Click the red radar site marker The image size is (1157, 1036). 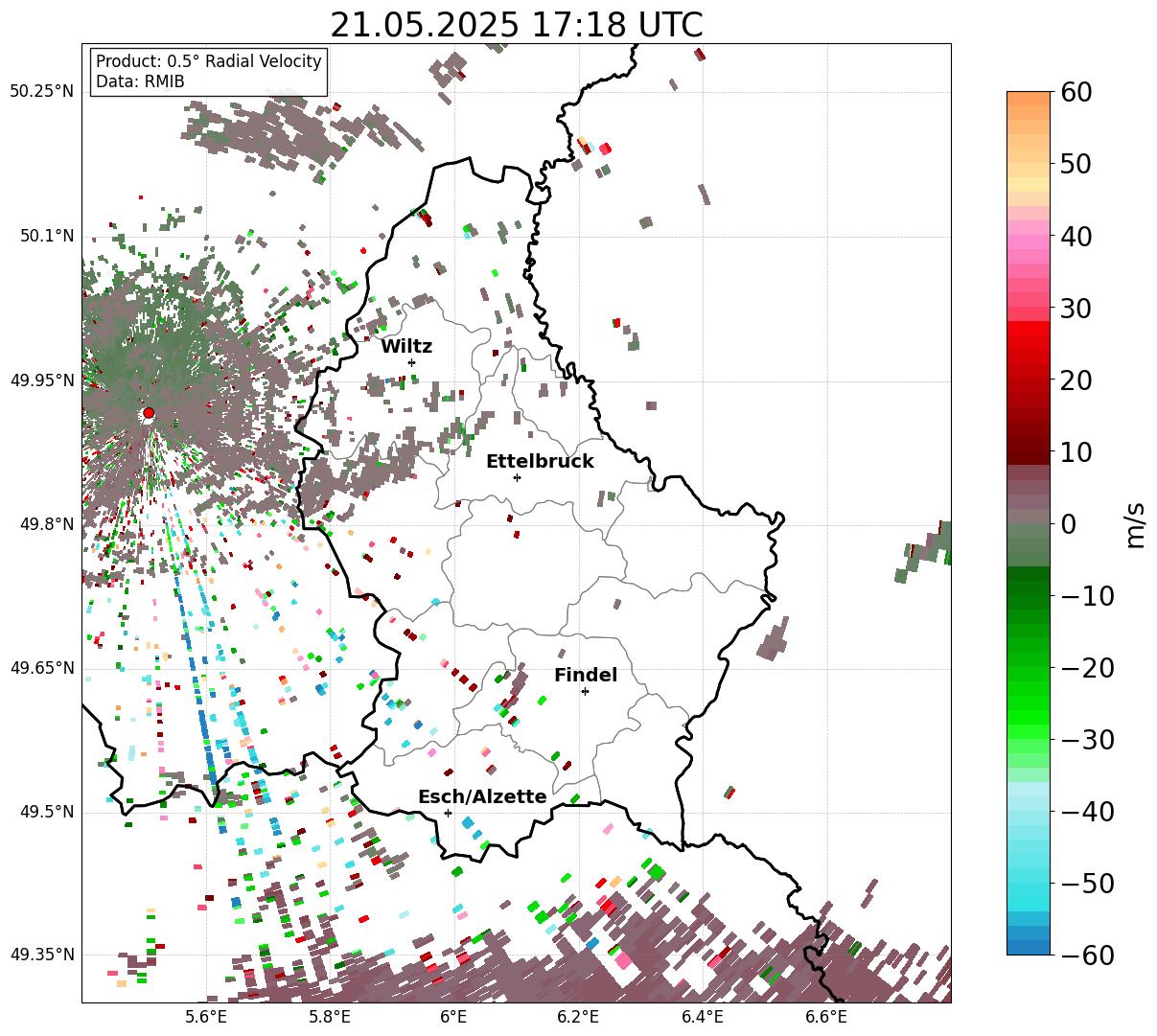click(148, 413)
